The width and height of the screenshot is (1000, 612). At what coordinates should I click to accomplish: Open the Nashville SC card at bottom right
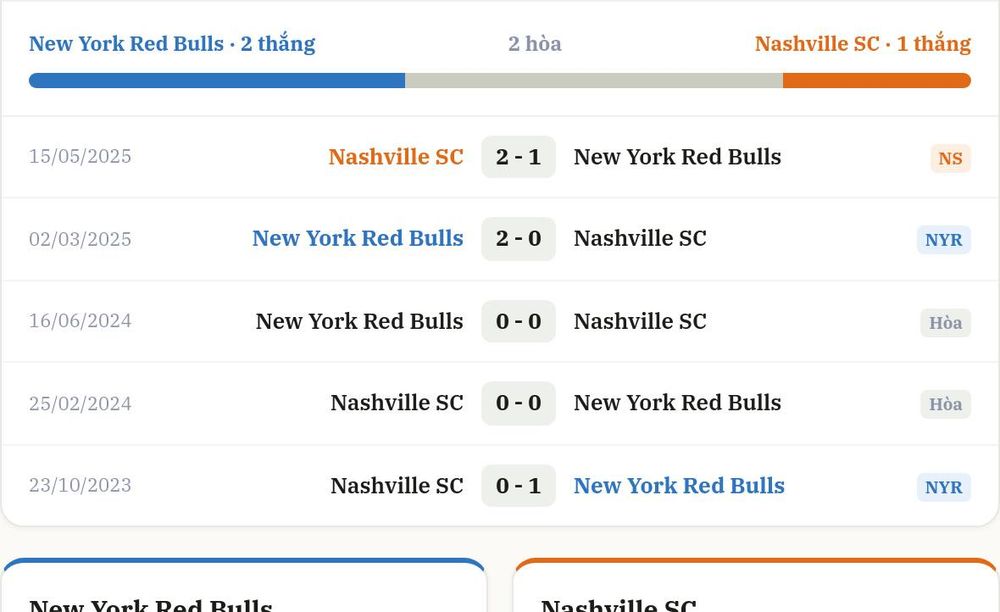point(755,585)
